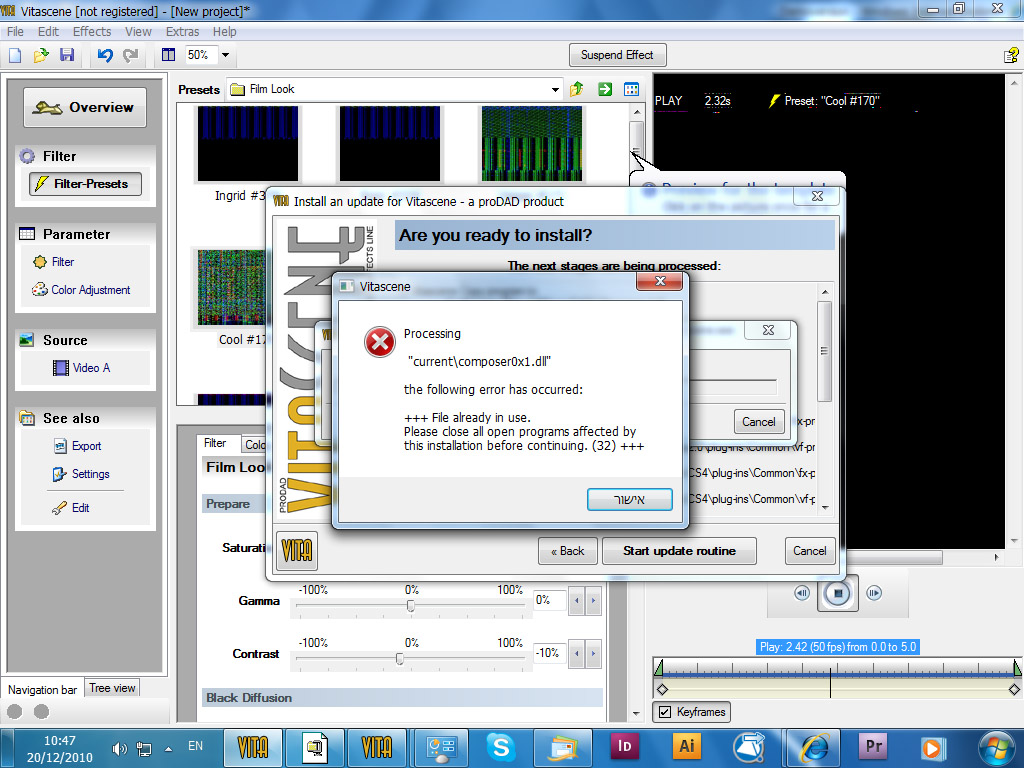Click the VITA logo button in installer
1024x768 pixels.
point(296,551)
